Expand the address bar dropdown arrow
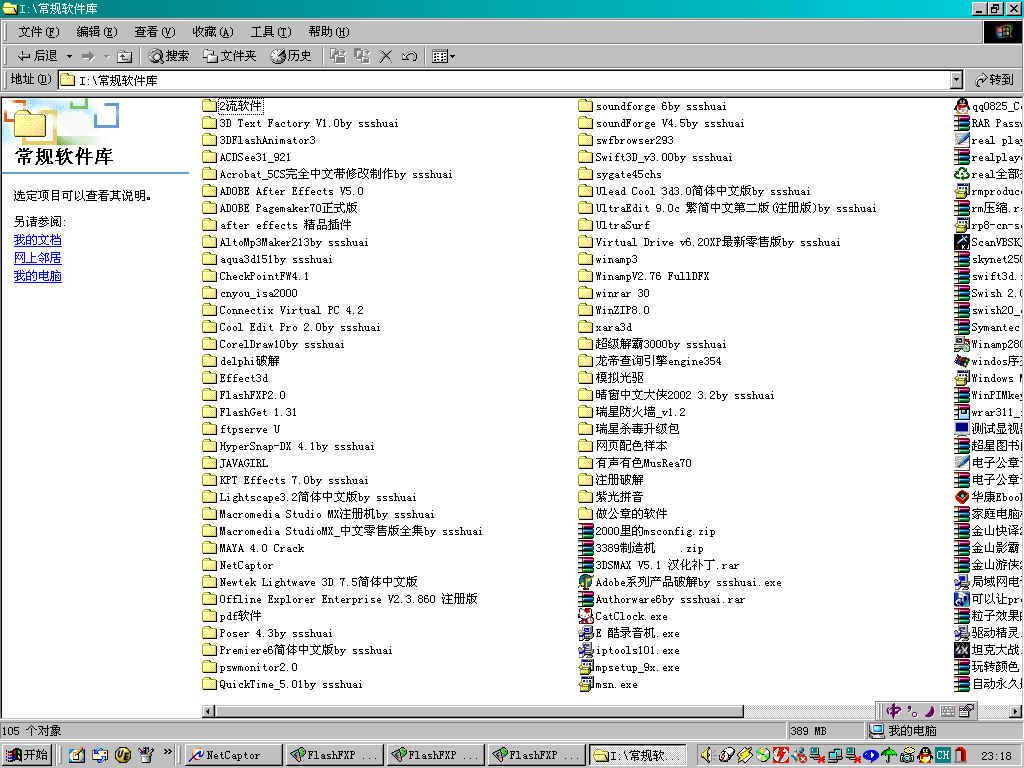The width and height of the screenshot is (1024, 768). tap(956, 80)
